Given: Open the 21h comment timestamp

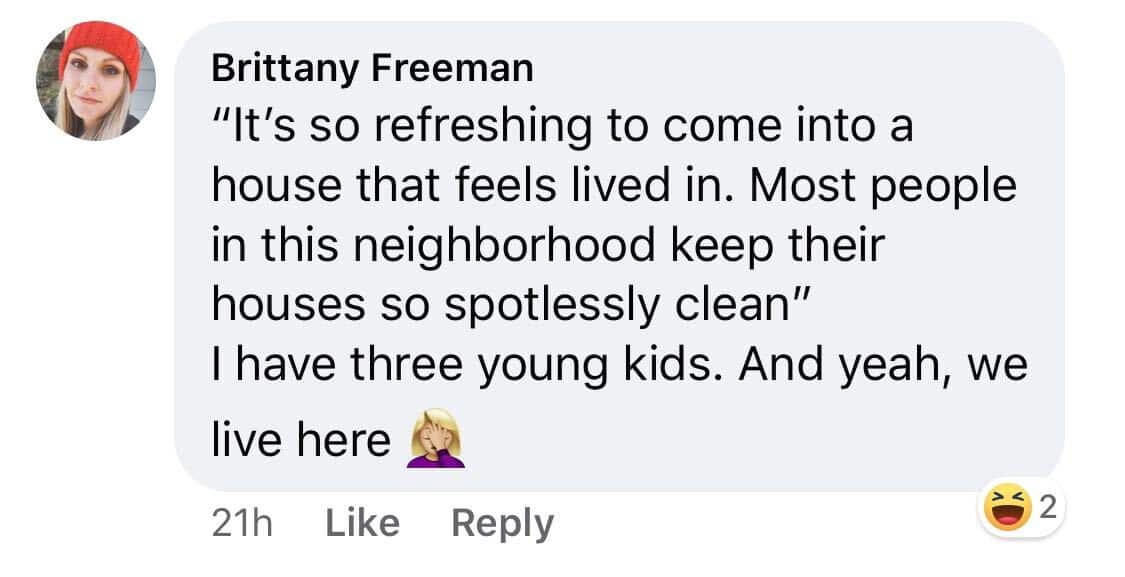Looking at the screenshot, I should point(242,524).
